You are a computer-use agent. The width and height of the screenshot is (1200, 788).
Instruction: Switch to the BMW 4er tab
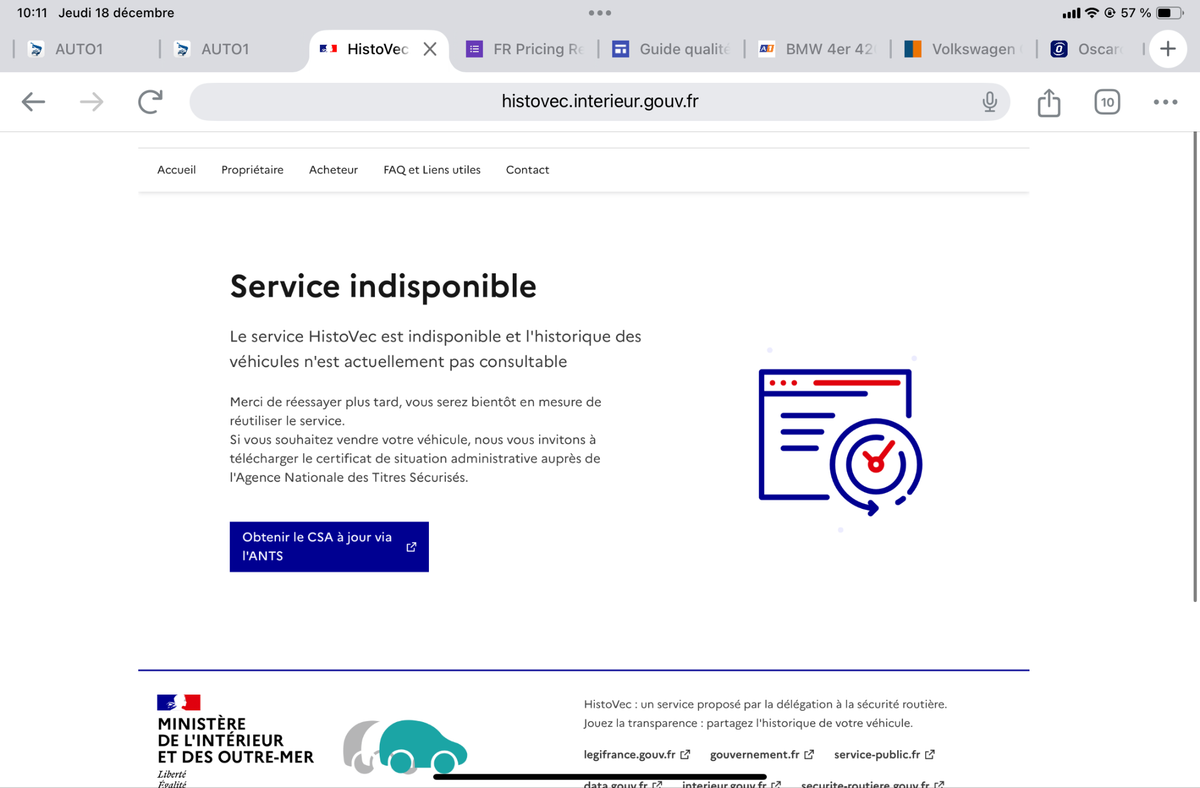click(818, 49)
